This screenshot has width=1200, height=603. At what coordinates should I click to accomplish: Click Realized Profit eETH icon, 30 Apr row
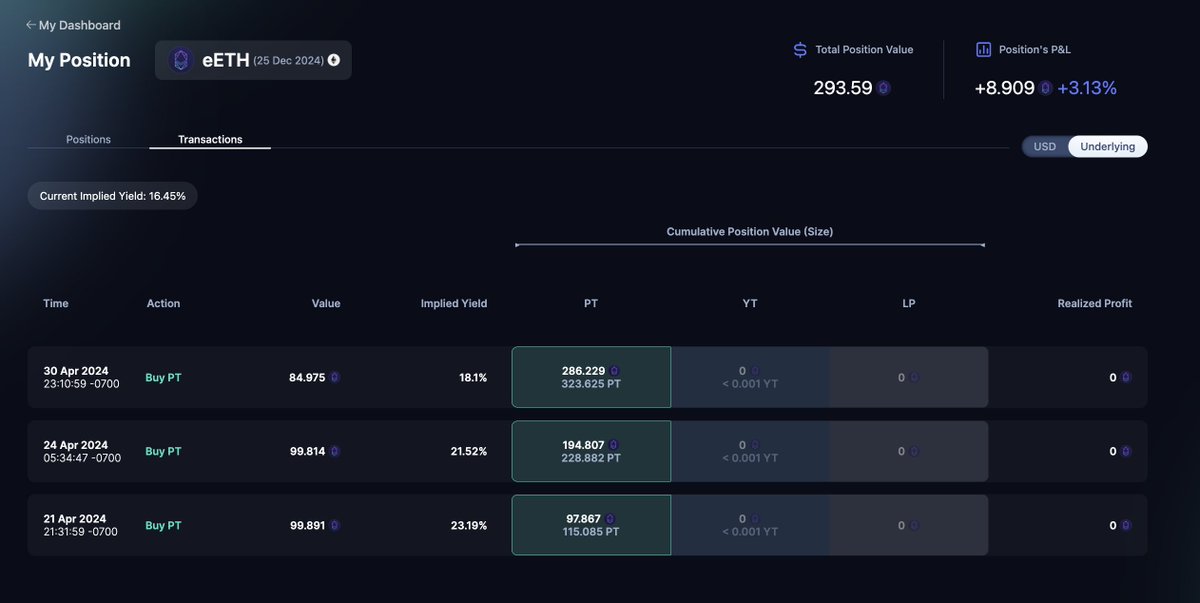[x=1126, y=377]
